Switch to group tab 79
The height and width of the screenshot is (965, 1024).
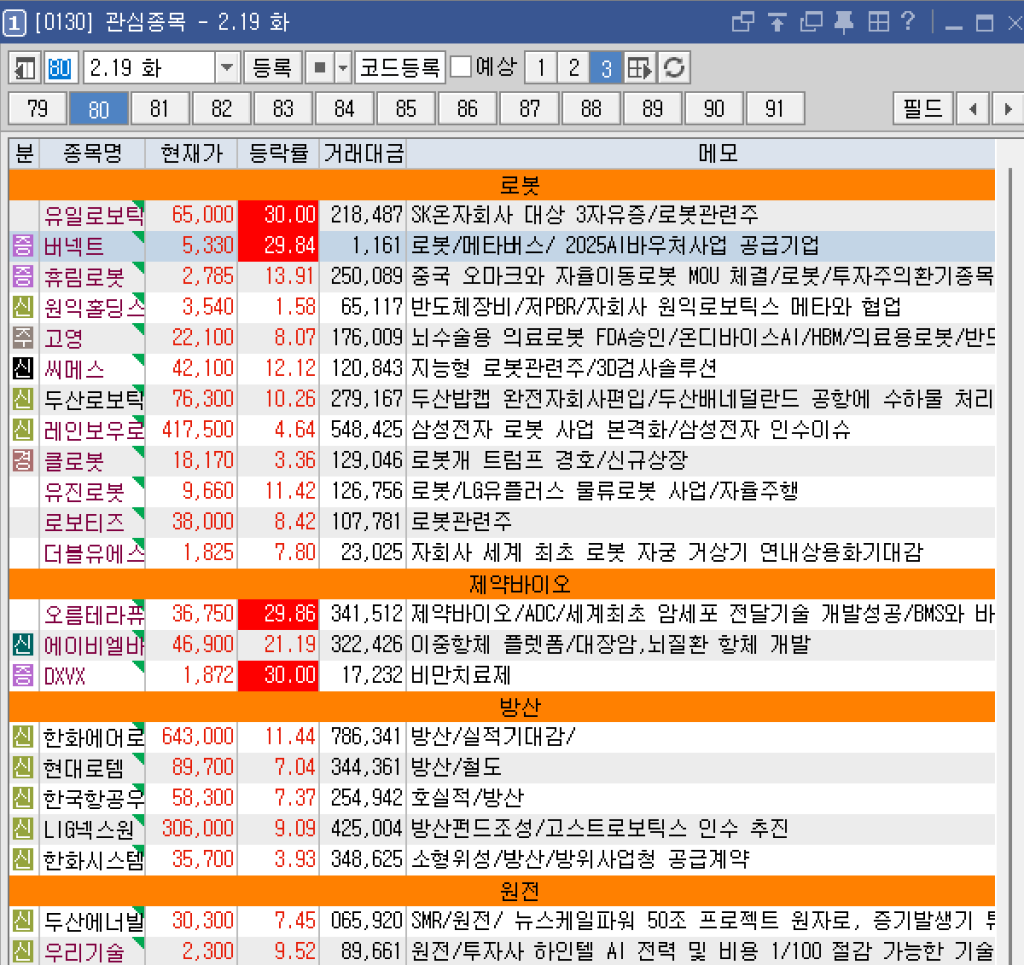pos(37,108)
